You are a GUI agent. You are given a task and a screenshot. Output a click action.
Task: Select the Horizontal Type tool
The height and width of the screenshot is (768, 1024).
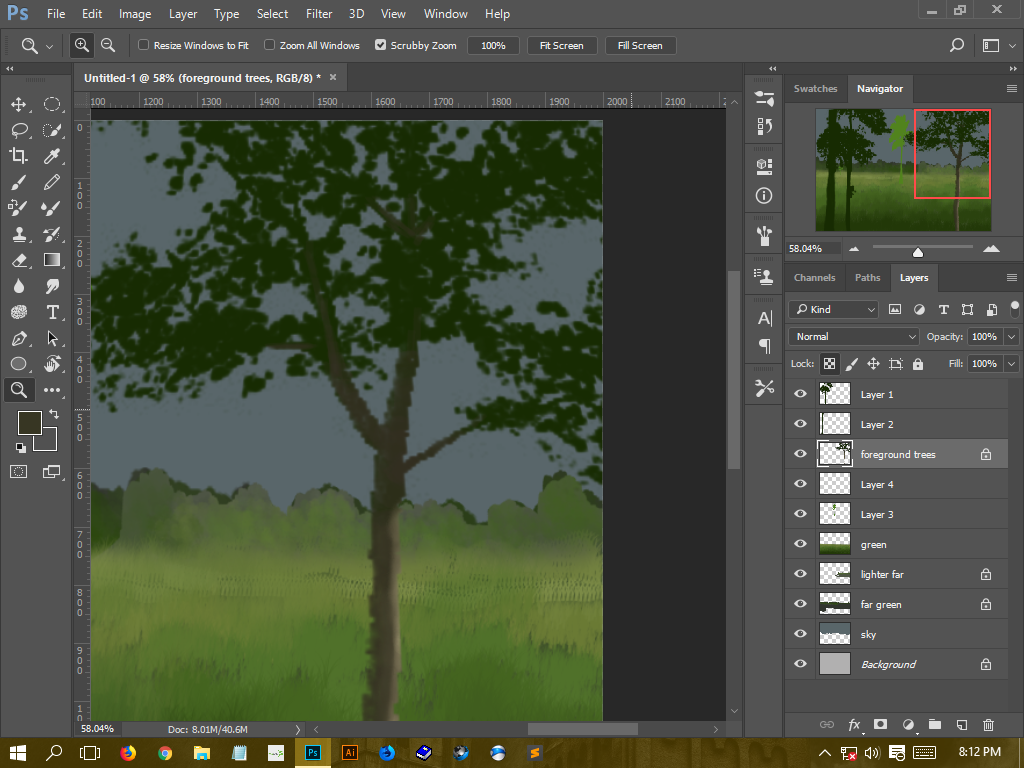[52, 312]
